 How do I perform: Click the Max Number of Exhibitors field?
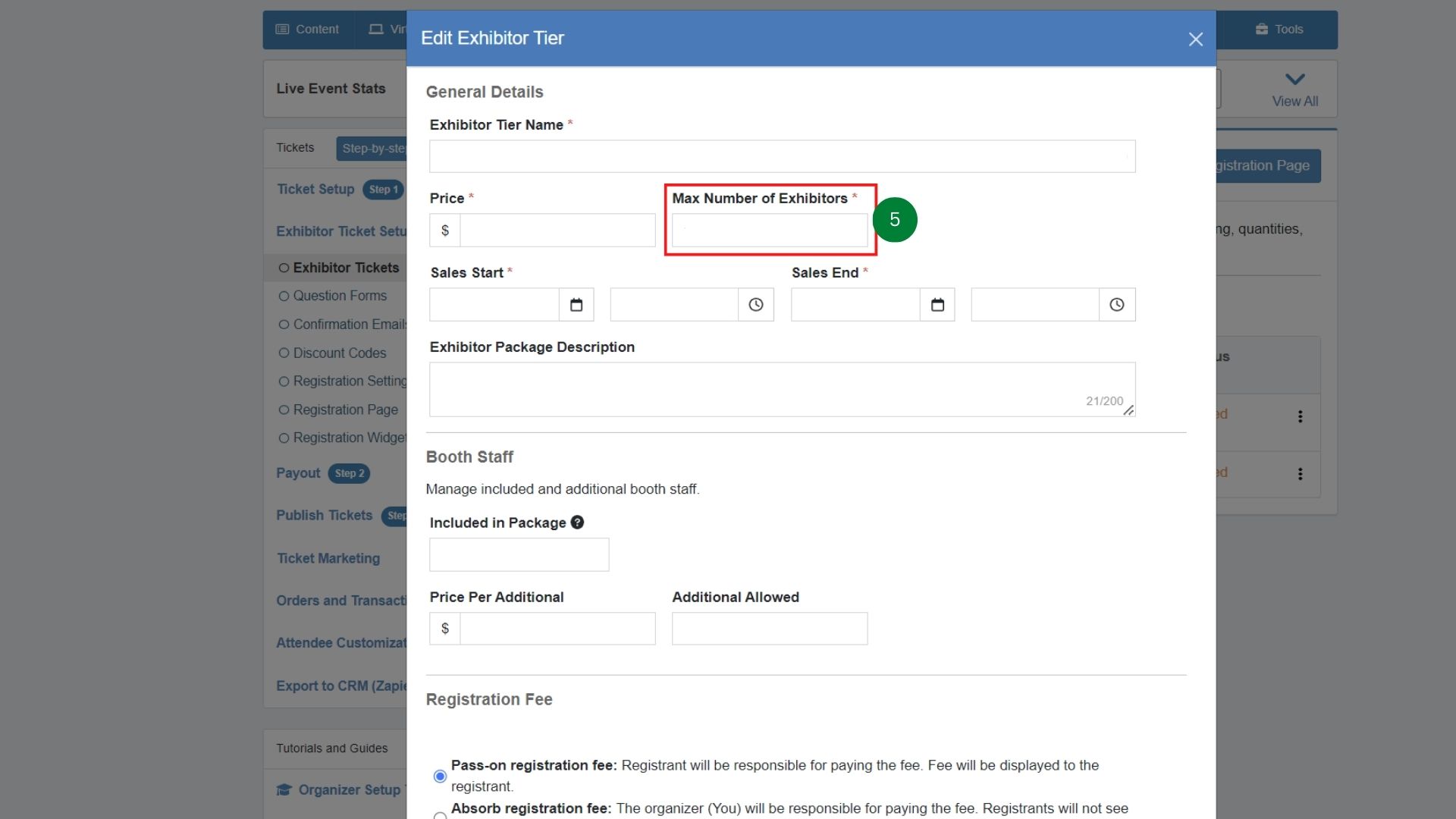pos(769,231)
